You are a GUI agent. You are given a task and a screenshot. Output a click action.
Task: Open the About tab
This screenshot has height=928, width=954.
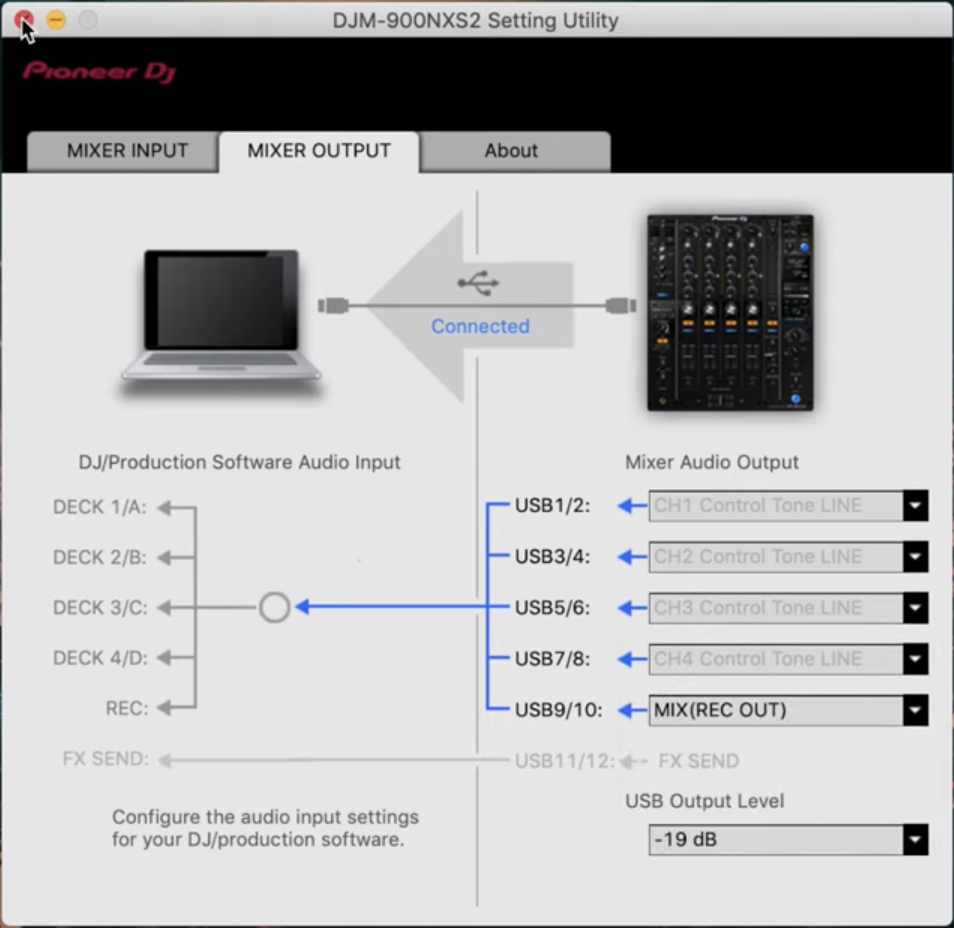(515, 150)
